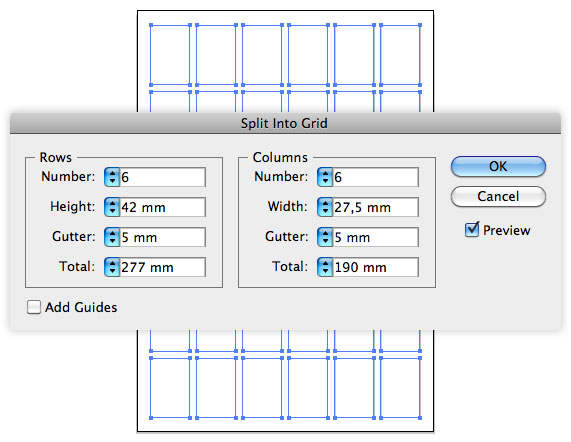Select the top-left grid cell on the artboard

click(170, 55)
